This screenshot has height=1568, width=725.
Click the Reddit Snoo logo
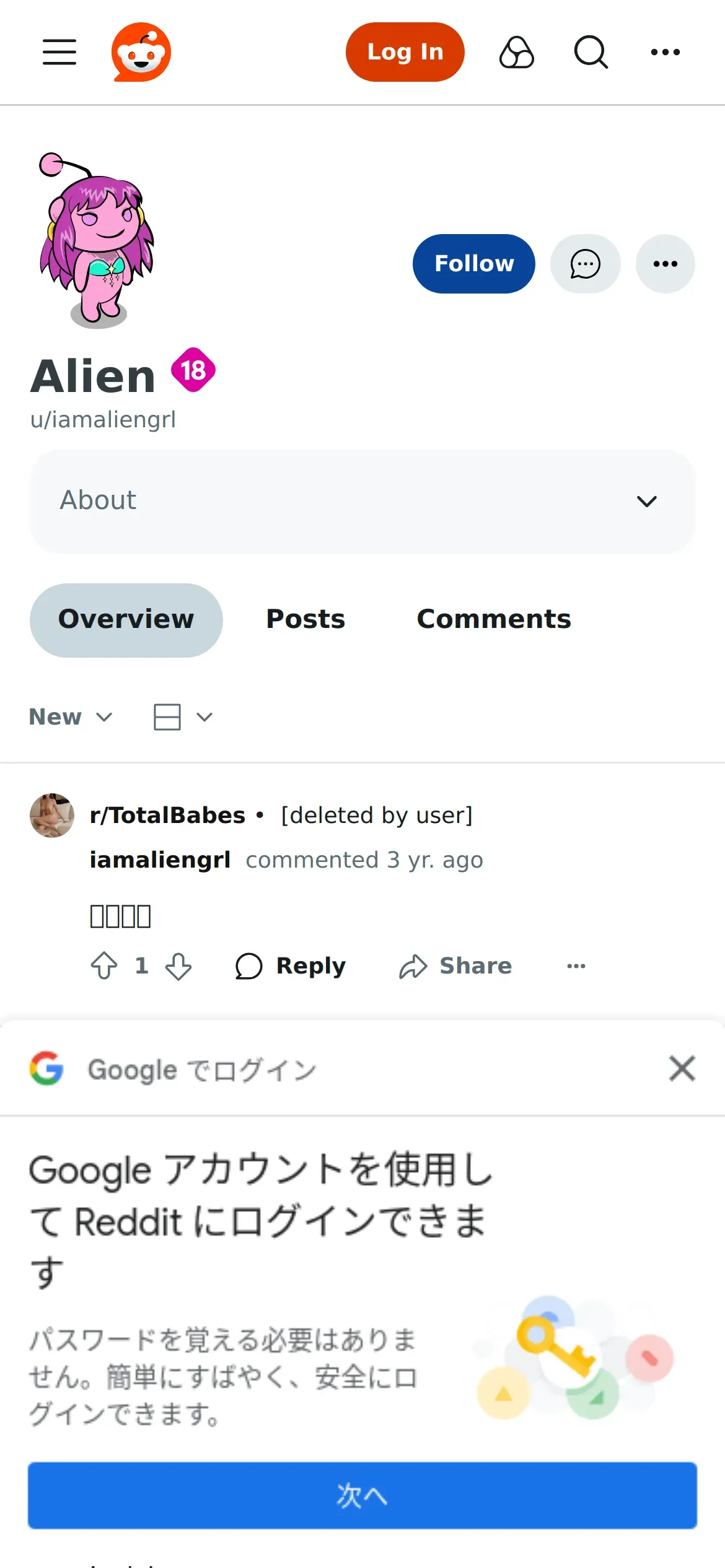coord(141,52)
